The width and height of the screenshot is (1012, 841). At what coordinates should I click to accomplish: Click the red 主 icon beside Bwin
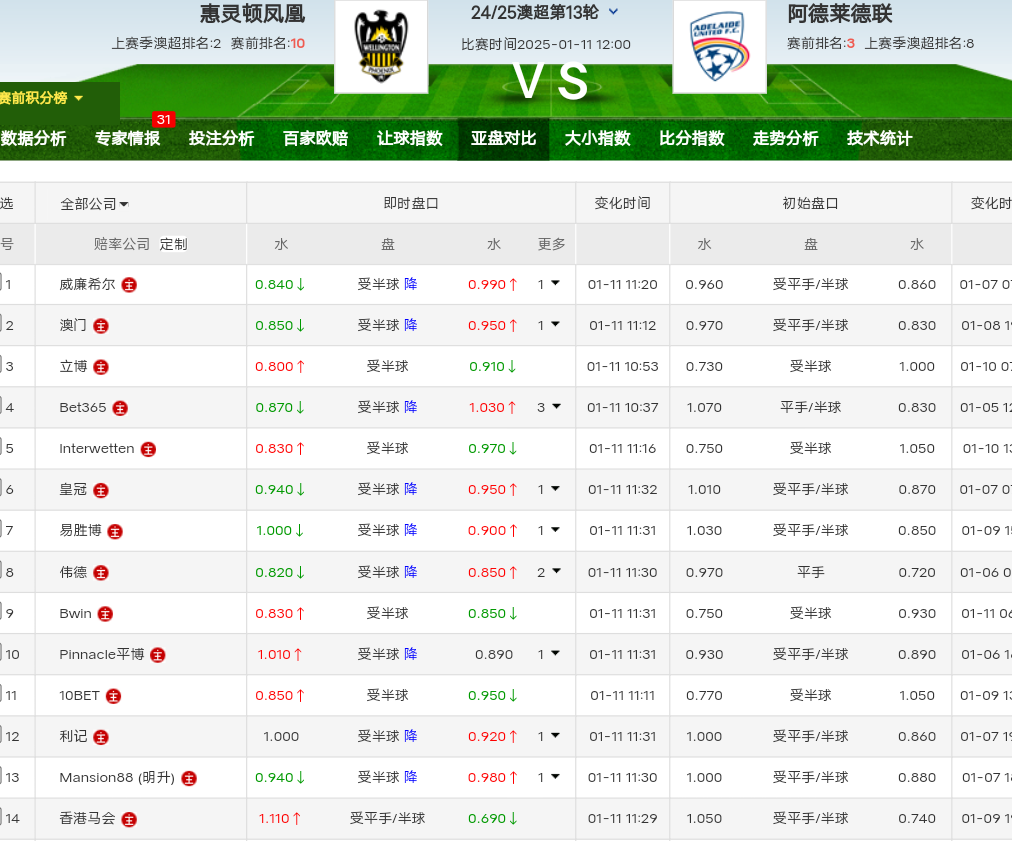tap(105, 614)
